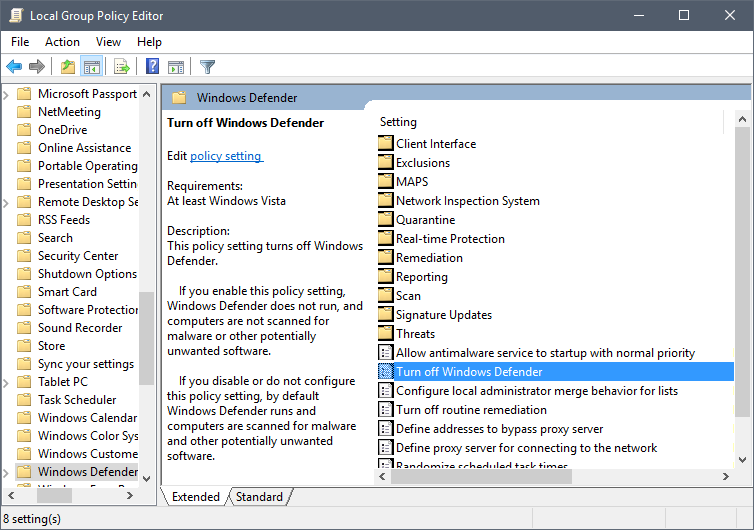Viewport: 754px width, 530px height.
Task: Click the settings list horizontal scrollbar thumb
Action: click(481, 477)
